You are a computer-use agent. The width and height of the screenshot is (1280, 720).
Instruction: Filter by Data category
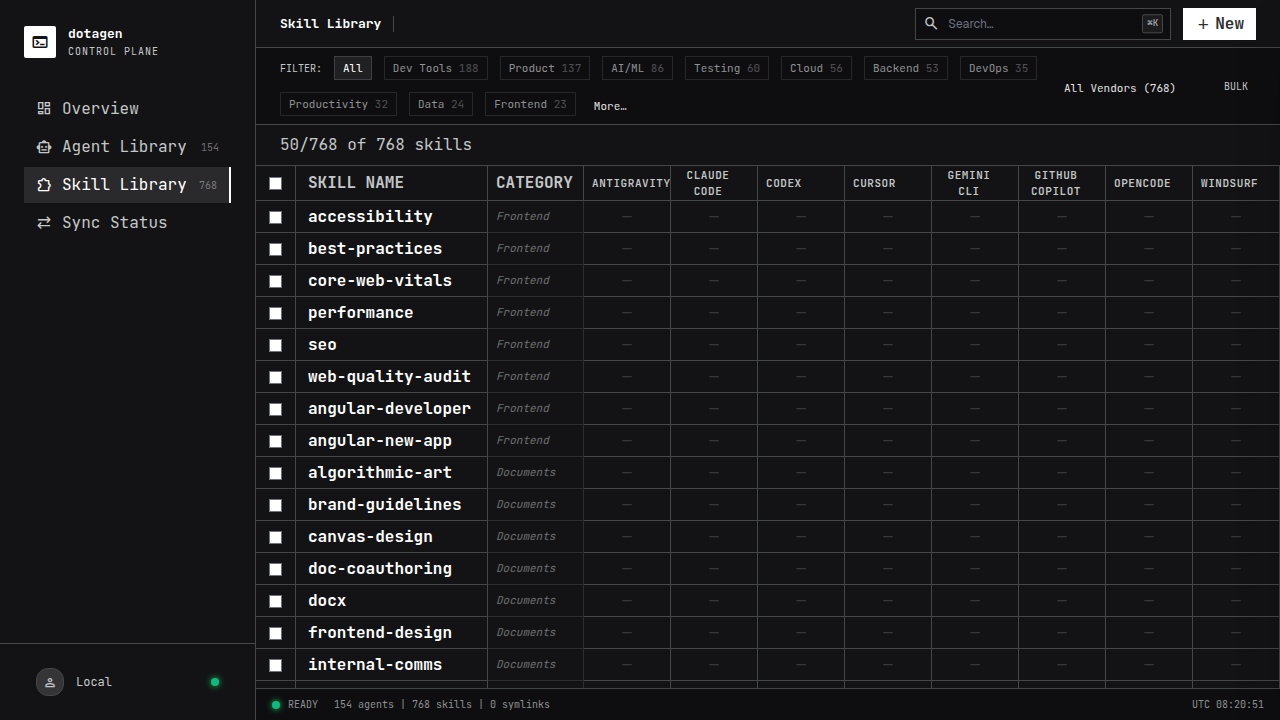tap(441, 104)
